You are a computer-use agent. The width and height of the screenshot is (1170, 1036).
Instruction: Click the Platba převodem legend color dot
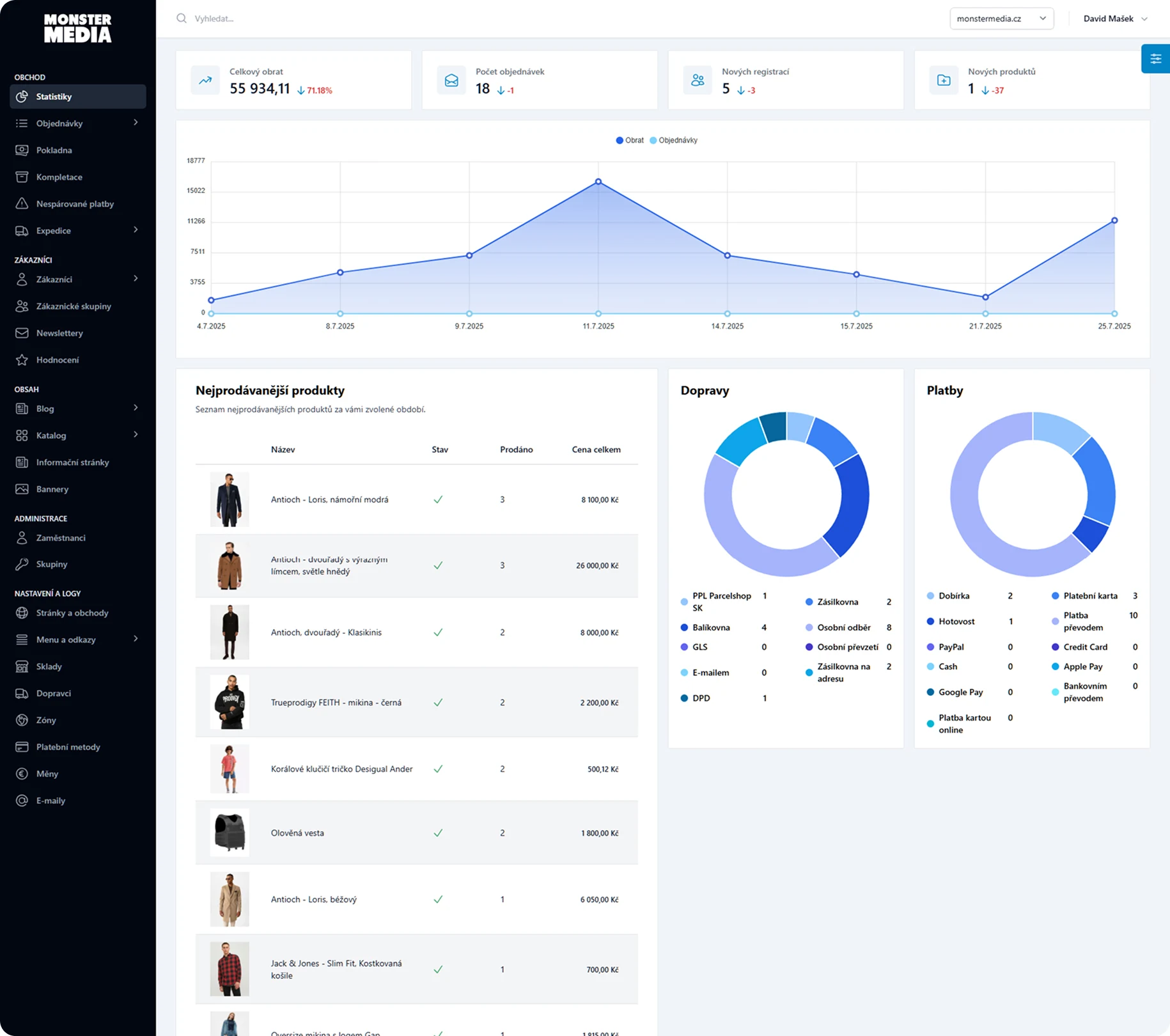click(1055, 622)
